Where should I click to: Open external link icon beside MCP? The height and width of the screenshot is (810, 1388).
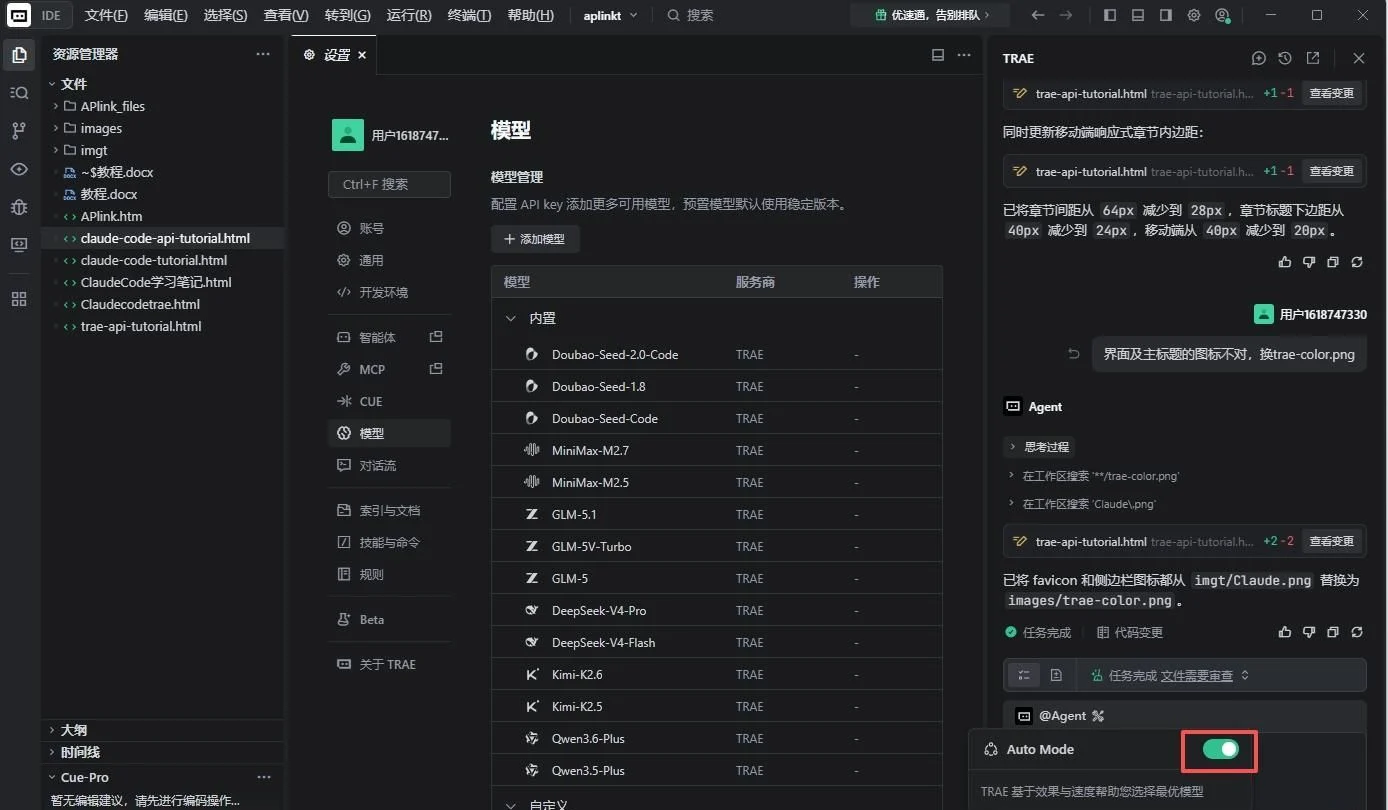[x=436, y=369]
